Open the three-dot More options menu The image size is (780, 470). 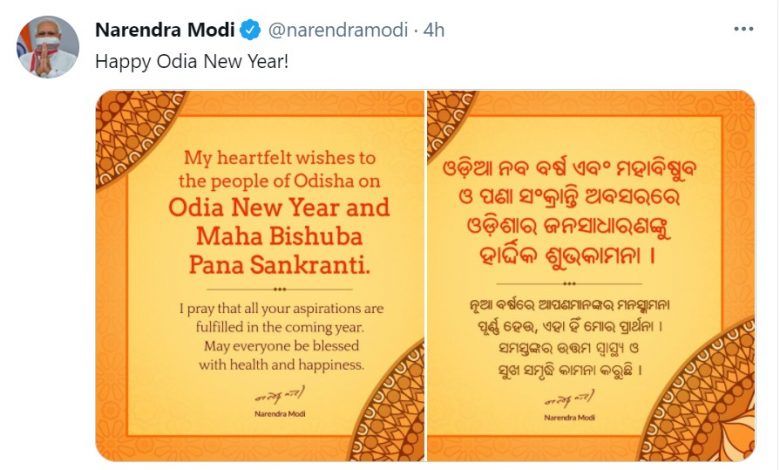click(743, 29)
